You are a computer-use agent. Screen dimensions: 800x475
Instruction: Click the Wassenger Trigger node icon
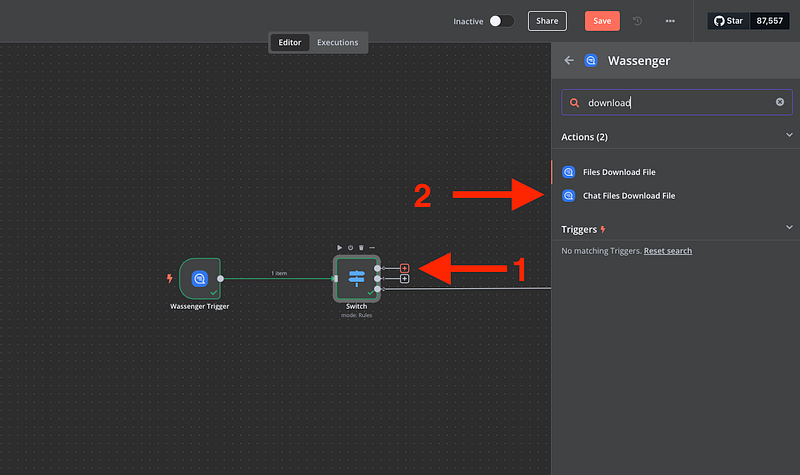click(199, 278)
